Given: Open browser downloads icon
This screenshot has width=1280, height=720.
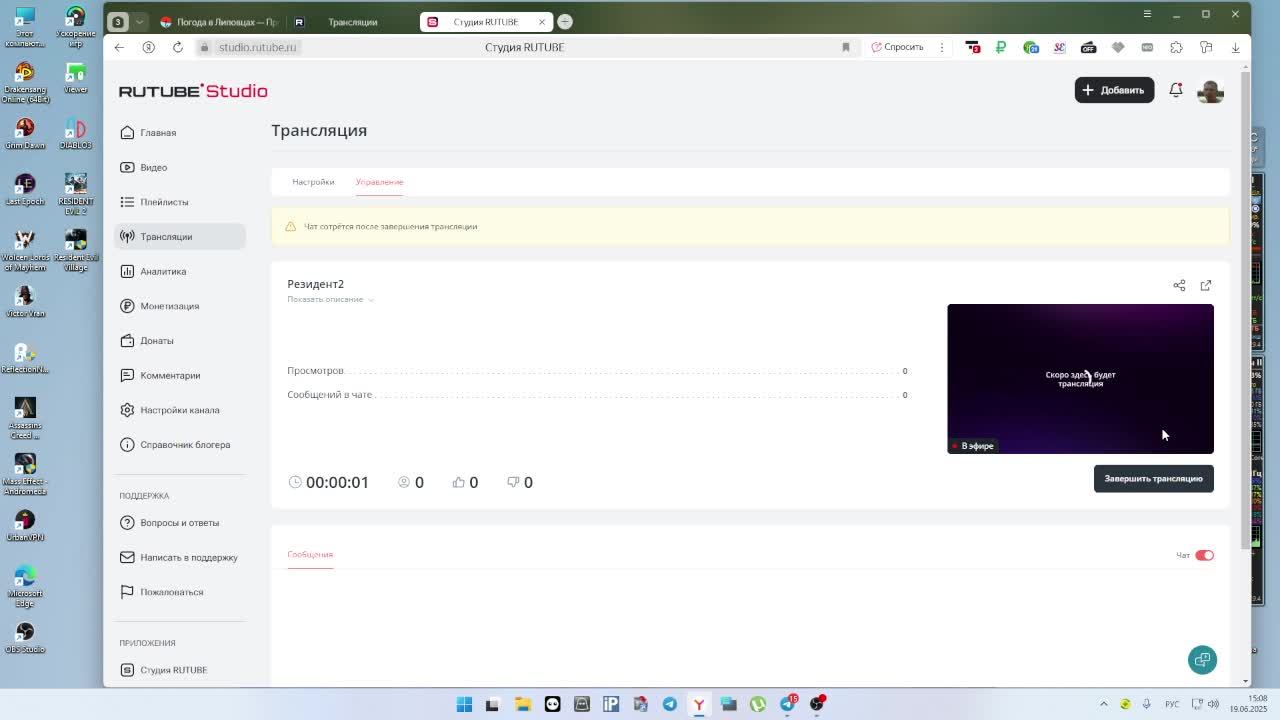Looking at the screenshot, I should point(1235,47).
